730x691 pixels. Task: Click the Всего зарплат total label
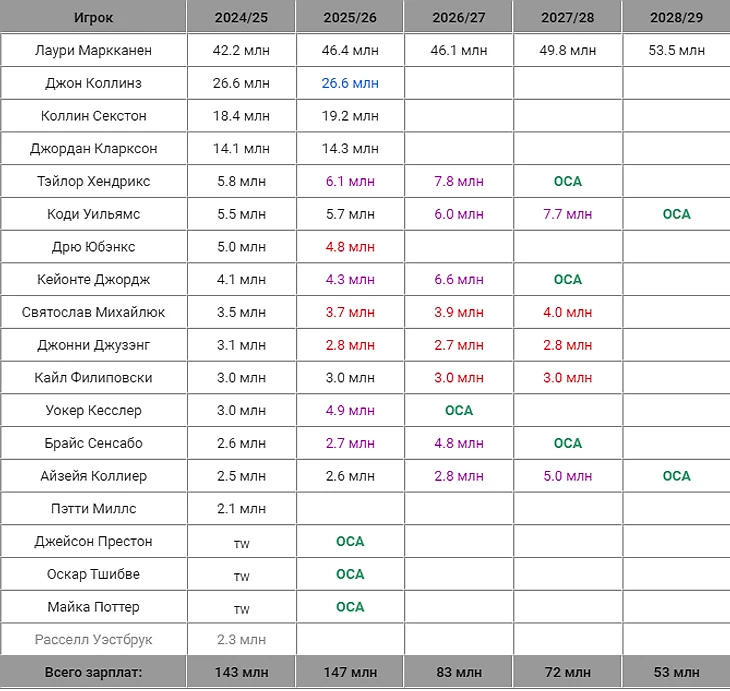click(x=93, y=672)
